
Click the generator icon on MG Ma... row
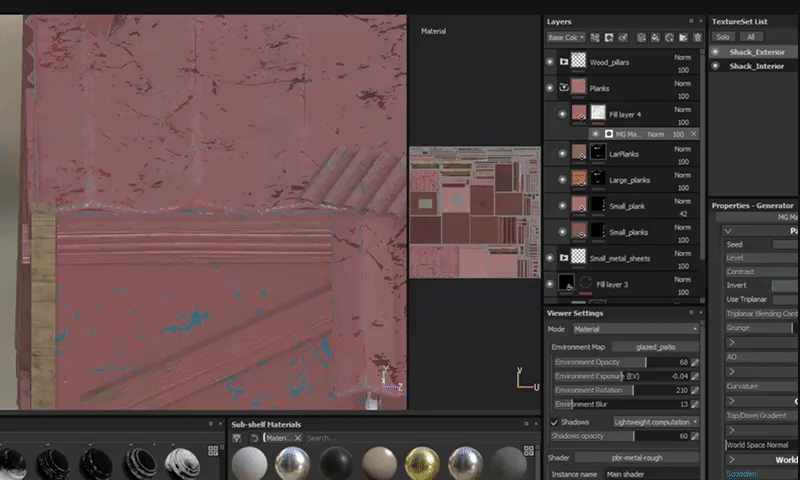click(x=609, y=134)
